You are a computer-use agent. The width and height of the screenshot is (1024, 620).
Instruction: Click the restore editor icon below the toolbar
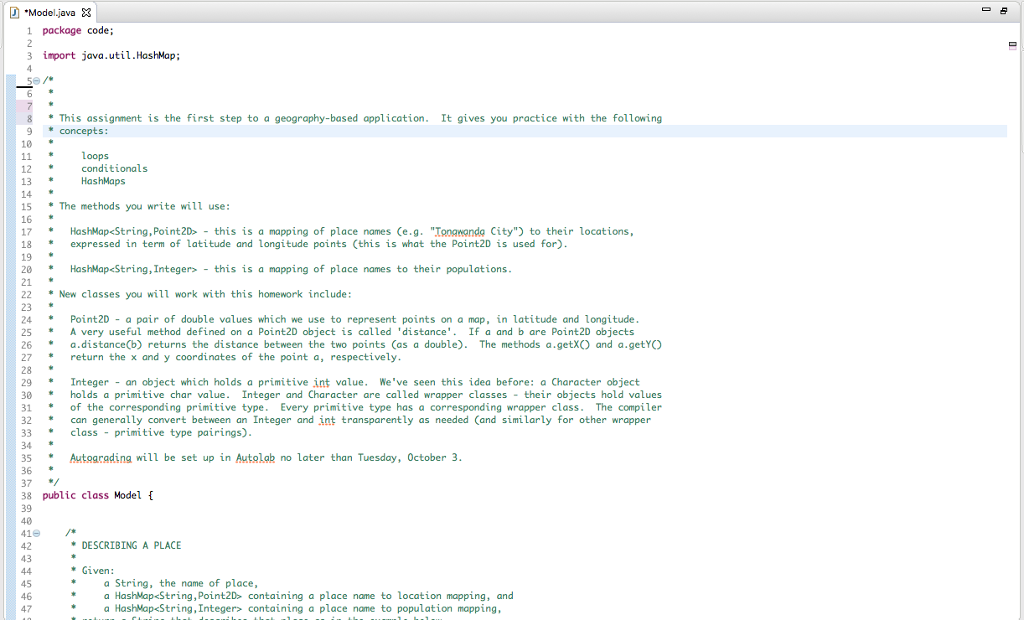(x=1012, y=44)
